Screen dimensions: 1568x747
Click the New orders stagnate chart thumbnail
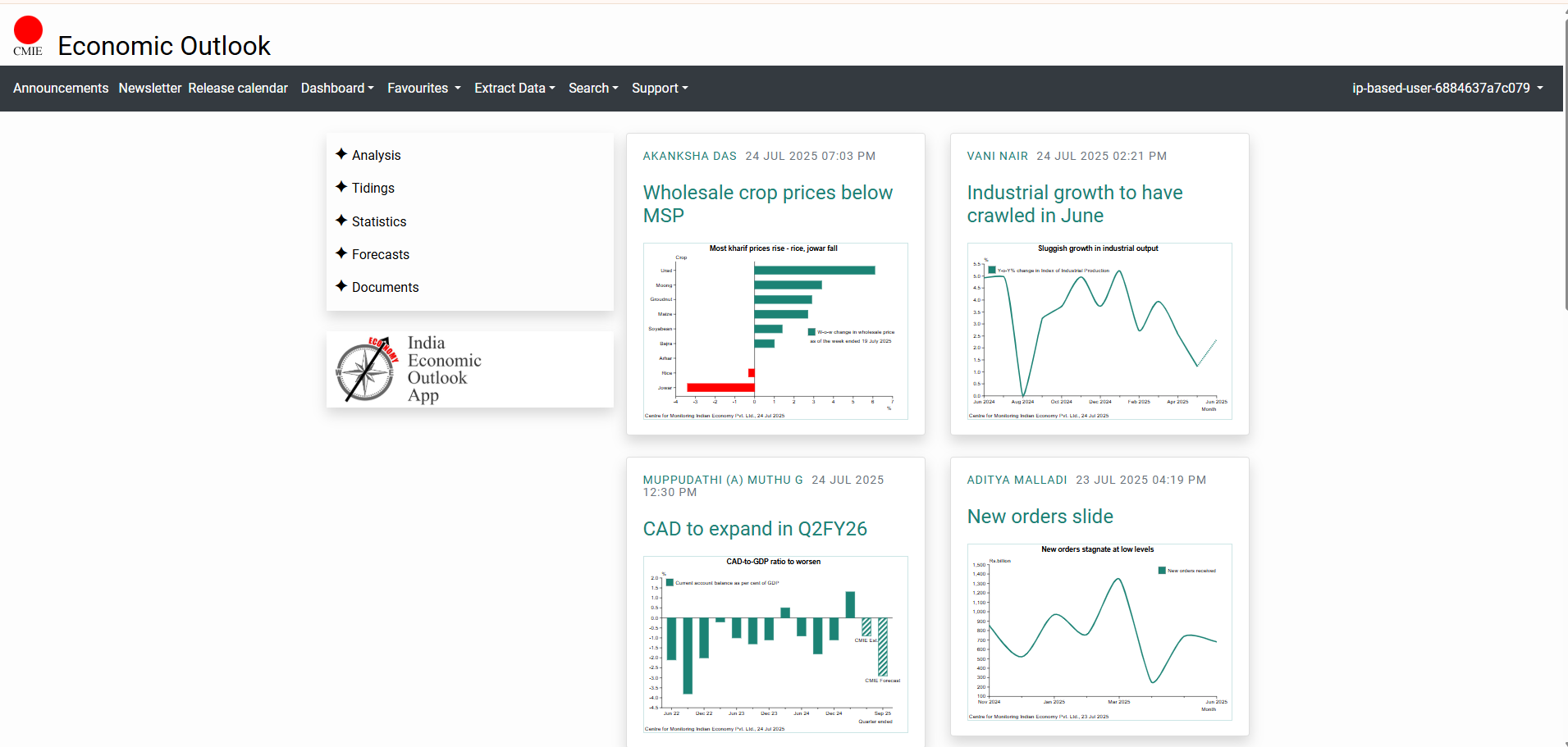(1099, 631)
